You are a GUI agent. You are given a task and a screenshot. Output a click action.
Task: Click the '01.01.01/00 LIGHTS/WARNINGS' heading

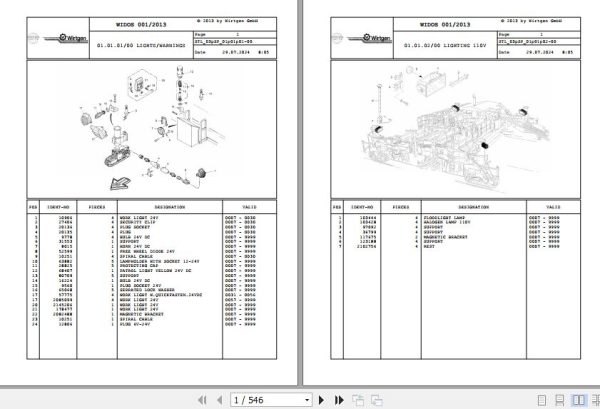click(x=141, y=46)
